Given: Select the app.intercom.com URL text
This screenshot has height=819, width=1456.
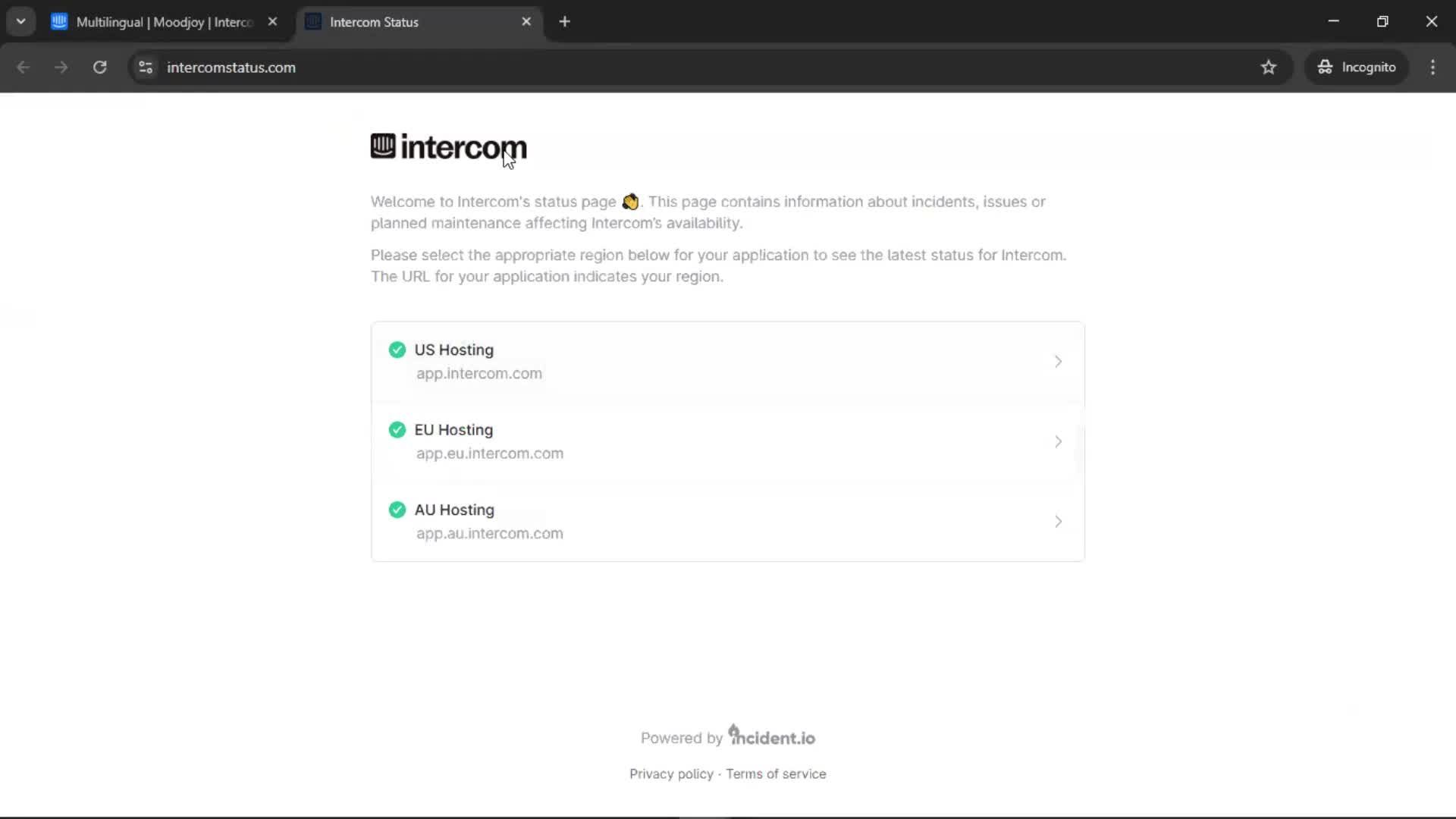Looking at the screenshot, I should (479, 374).
